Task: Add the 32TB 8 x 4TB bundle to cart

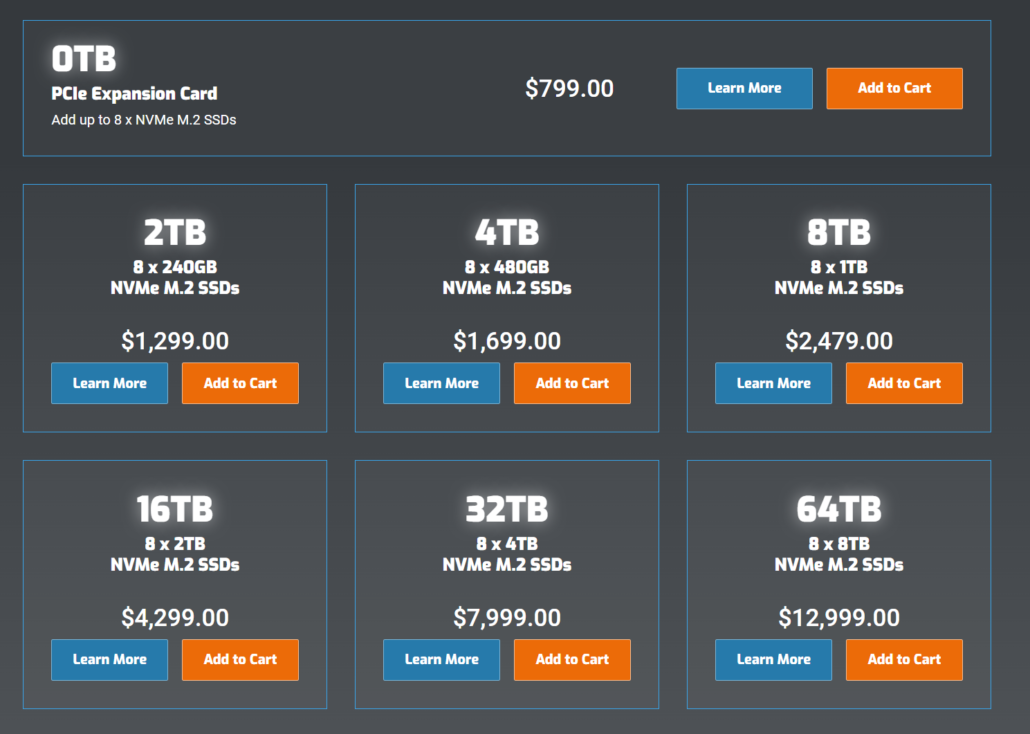Action: pyautogui.click(x=572, y=659)
